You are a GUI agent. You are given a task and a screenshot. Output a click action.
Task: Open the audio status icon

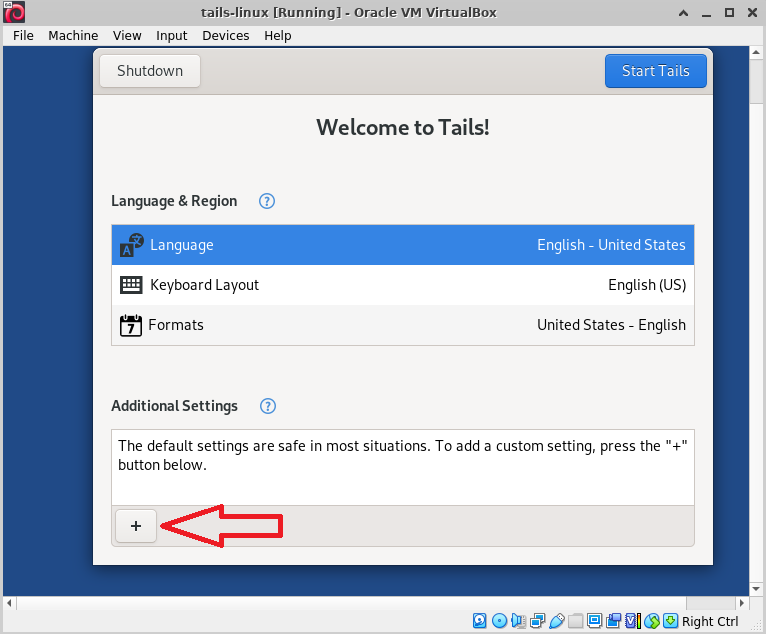[518, 621]
